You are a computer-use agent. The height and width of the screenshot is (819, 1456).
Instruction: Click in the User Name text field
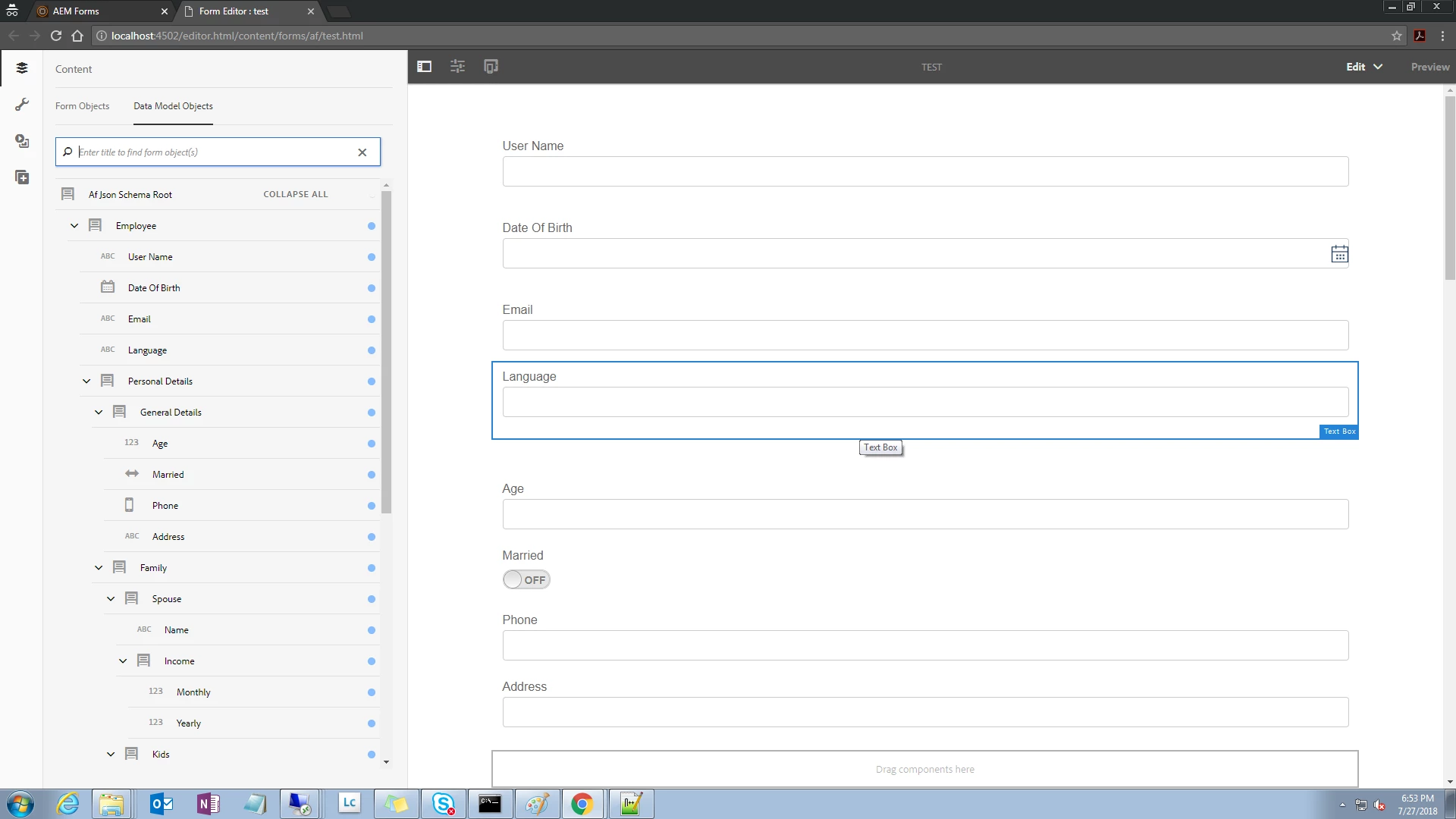pos(925,172)
